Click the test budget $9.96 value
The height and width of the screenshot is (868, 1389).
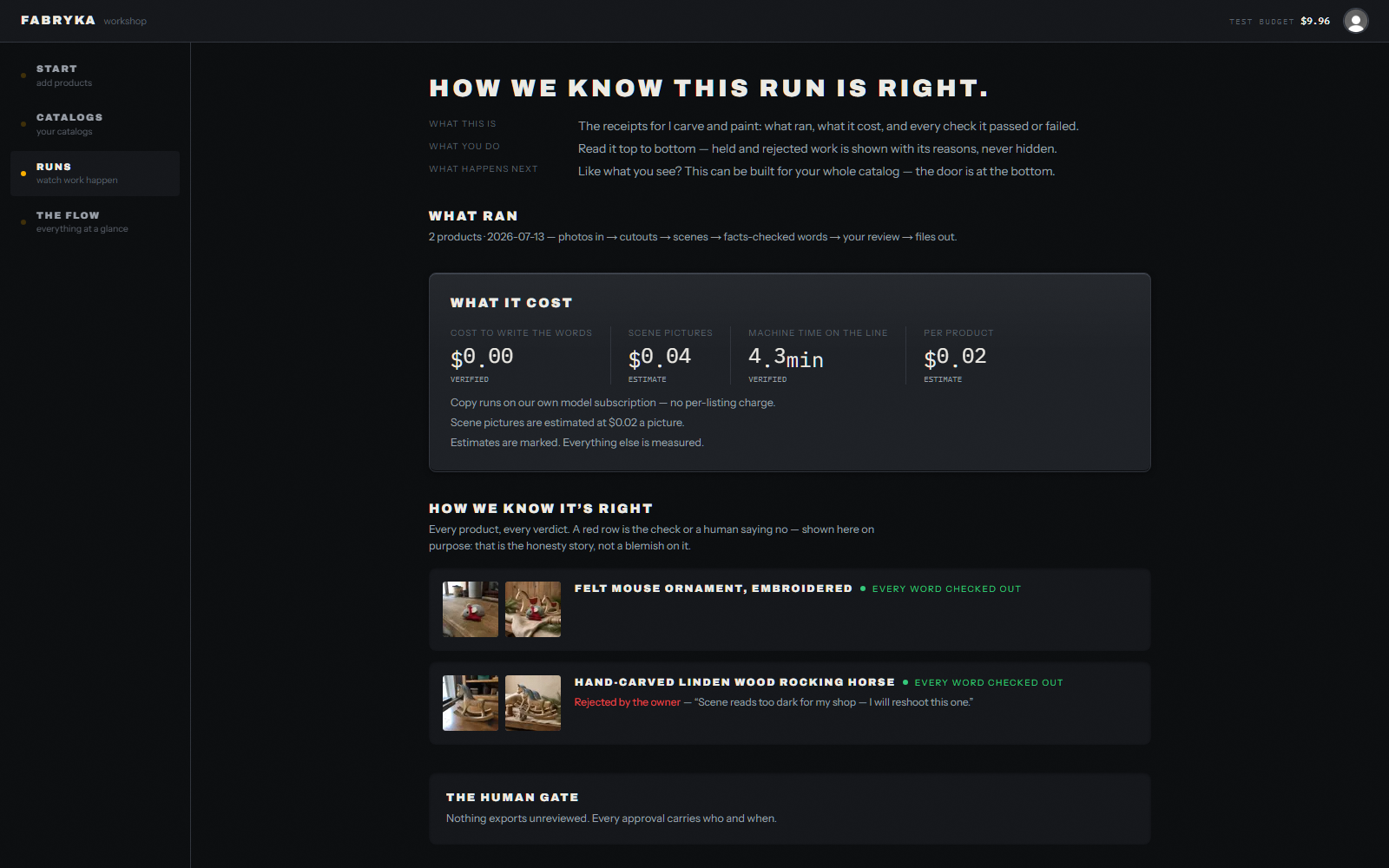[1314, 21]
